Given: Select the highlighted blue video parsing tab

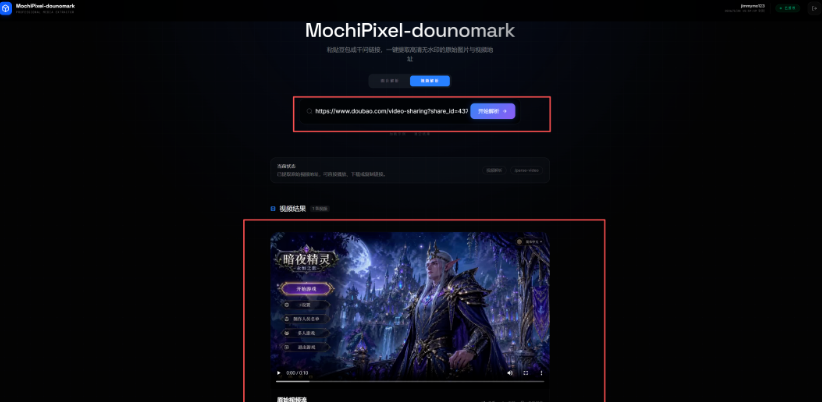Looking at the screenshot, I should coord(430,81).
